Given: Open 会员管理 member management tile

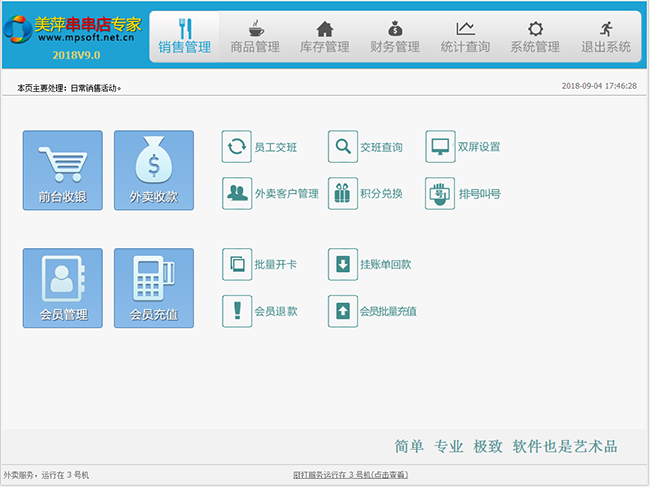Looking at the screenshot, I should (x=62, y=288).
